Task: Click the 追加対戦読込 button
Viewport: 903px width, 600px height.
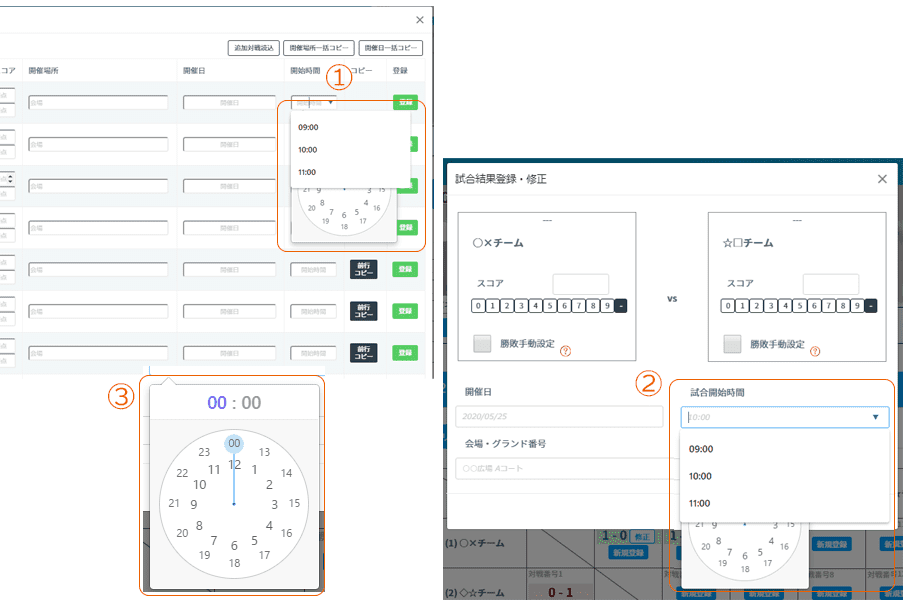Action: pyautogui.click(x=254, y=48)
